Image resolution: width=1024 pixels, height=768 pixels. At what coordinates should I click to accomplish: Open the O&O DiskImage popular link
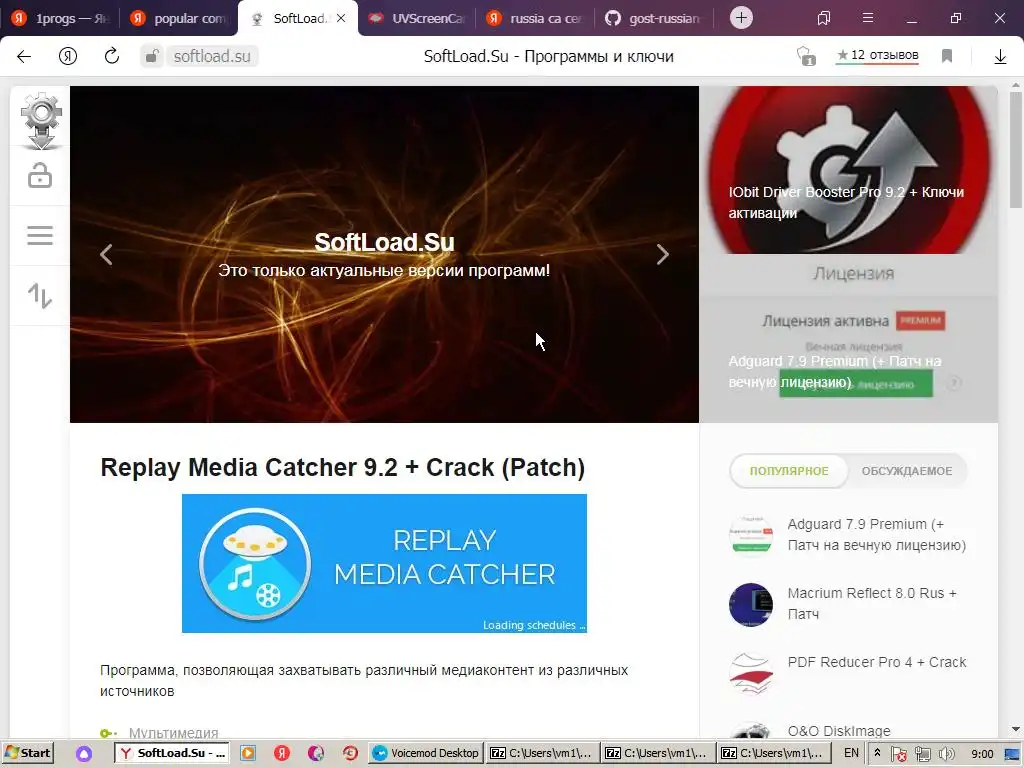[x=839, y=731]
